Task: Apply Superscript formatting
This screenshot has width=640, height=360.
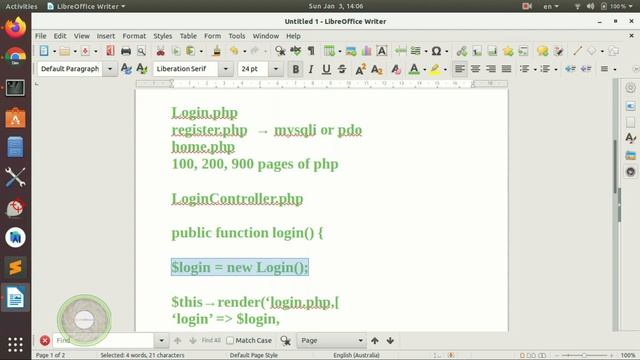Action: click(360, 69)
